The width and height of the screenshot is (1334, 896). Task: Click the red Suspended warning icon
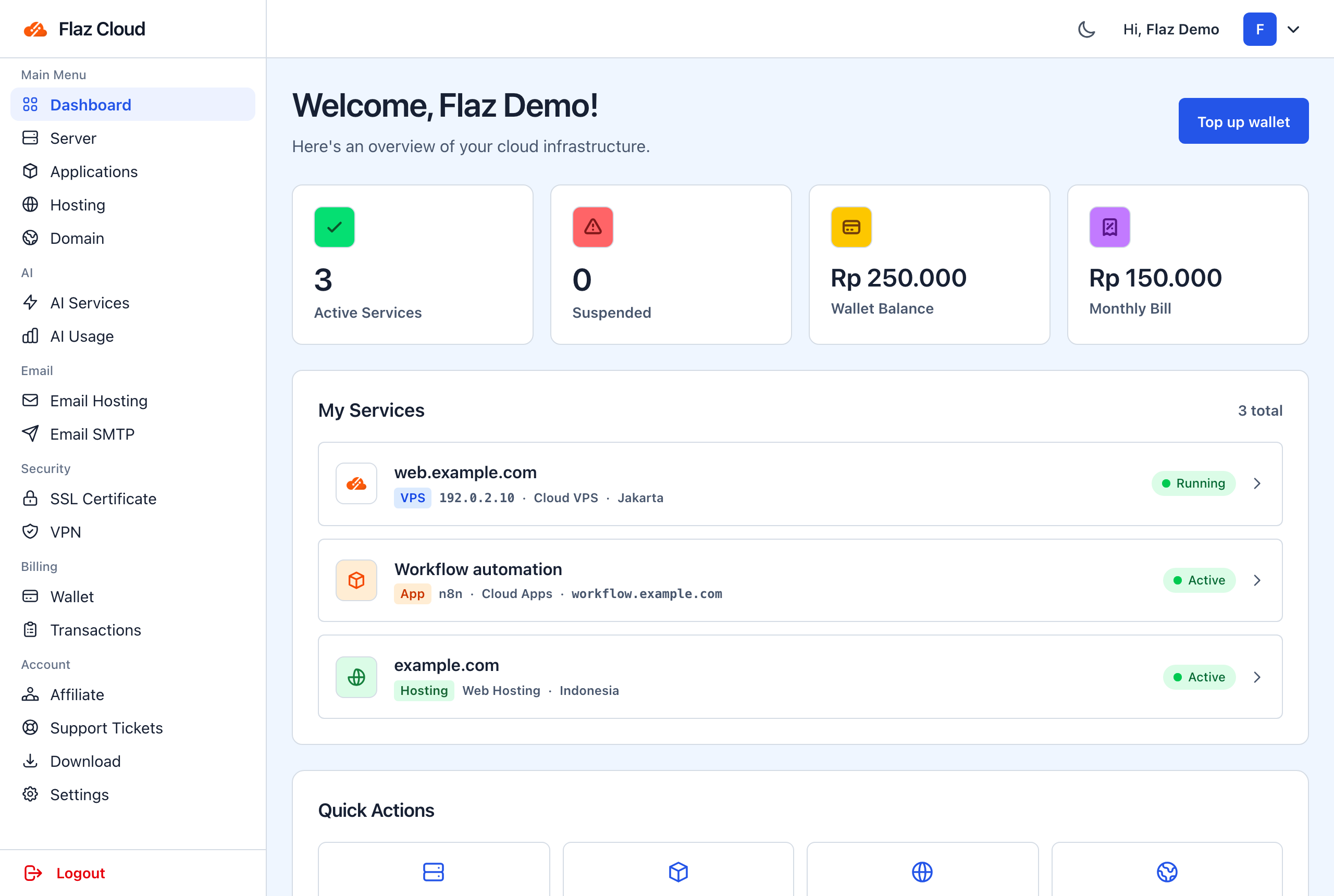(592, 227)
